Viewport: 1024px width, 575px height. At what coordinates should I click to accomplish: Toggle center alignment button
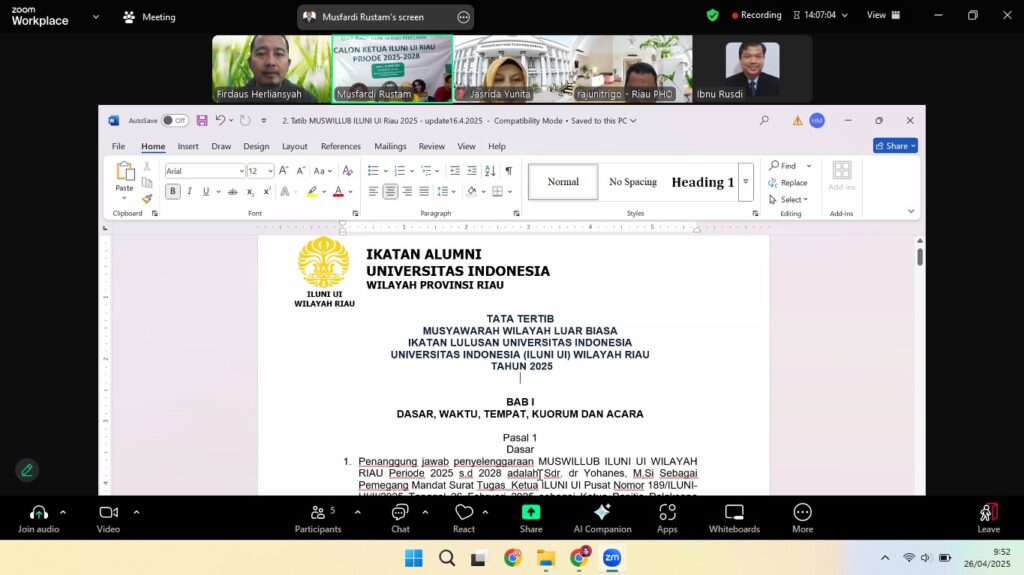tap(391, 191)
